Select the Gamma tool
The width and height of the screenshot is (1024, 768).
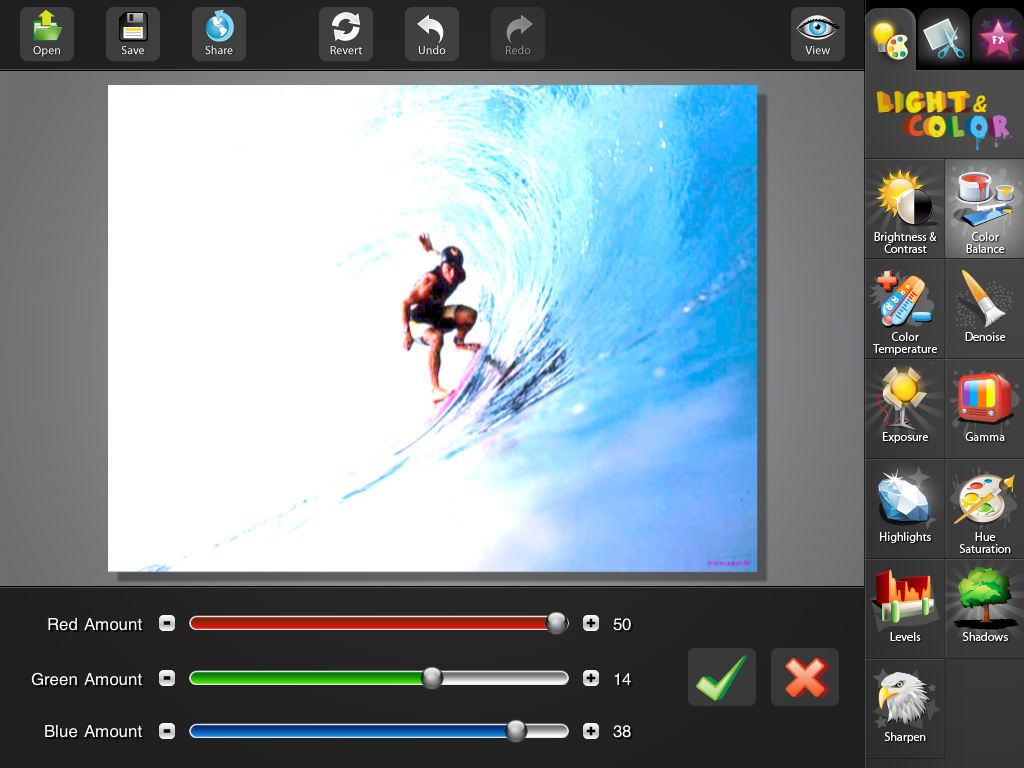pos(985,409)
